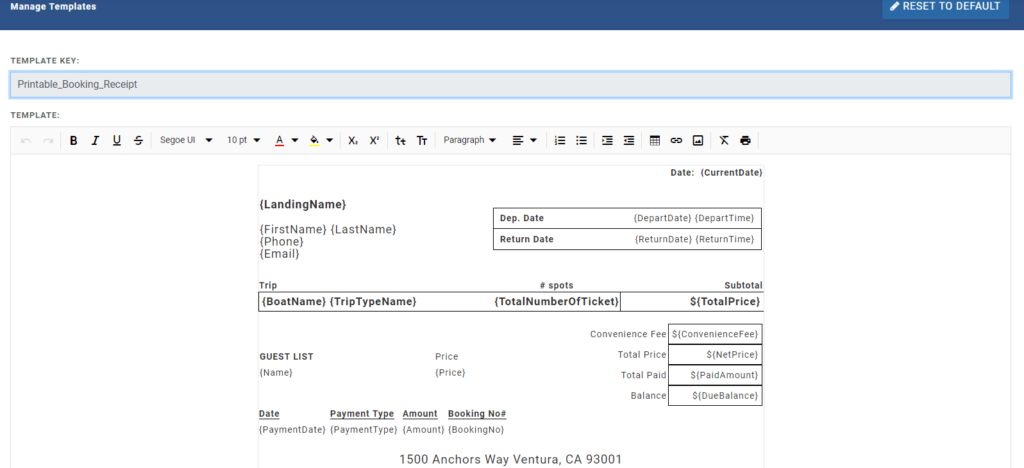
Task: Clear formatting with the Tx icon
Action: [x=724, y=140]
